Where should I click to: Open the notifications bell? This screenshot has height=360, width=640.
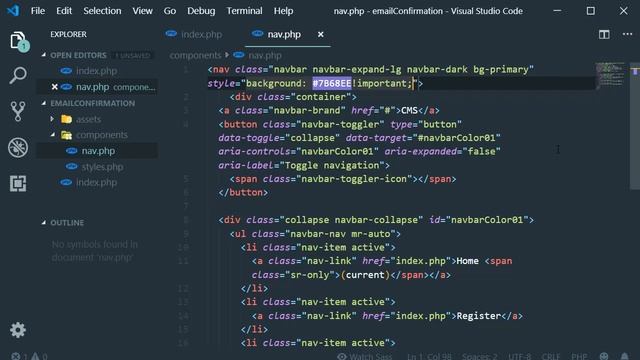(x=624, y=356)
